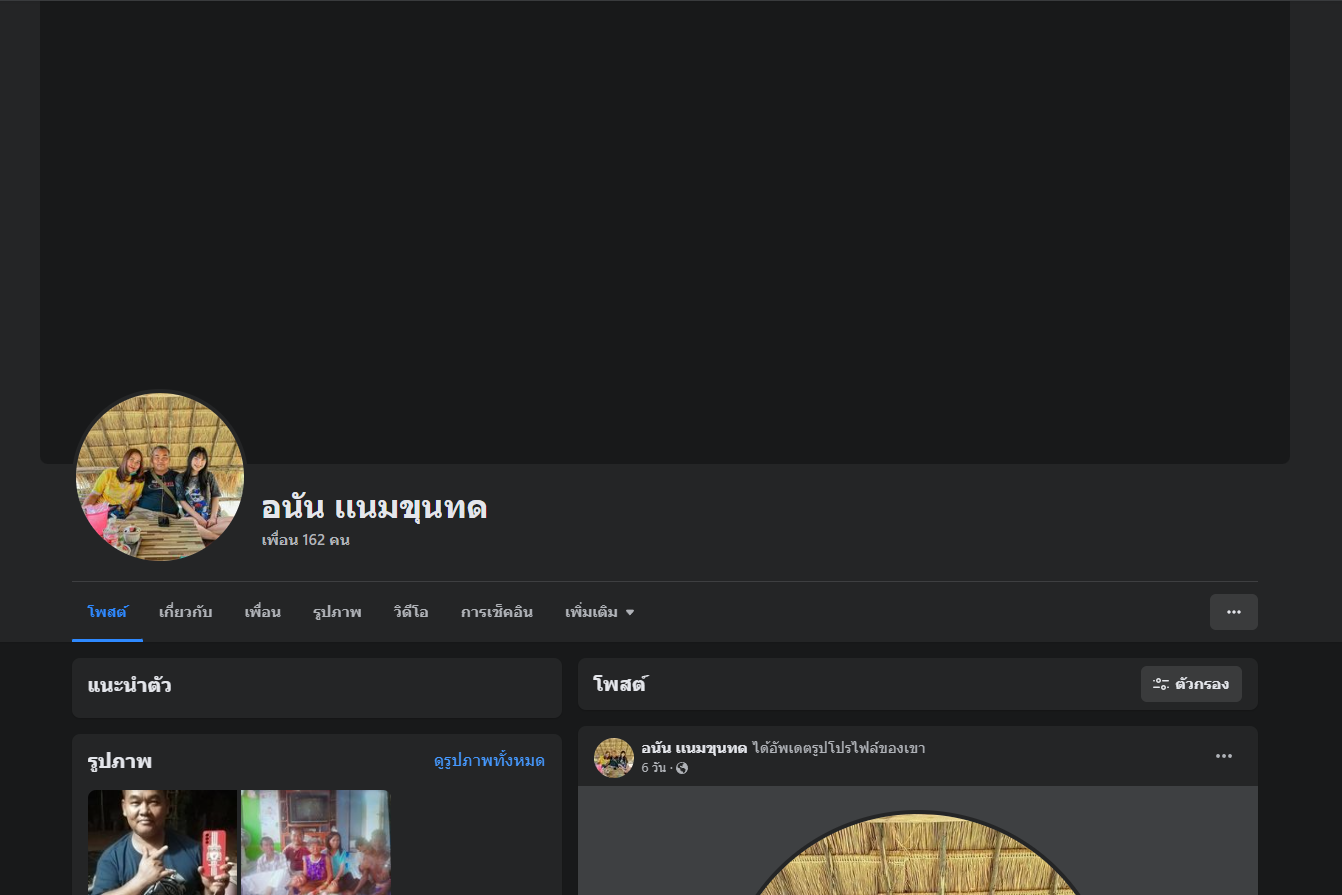Click the โพสต์ heading beside ตัวกรอง
Screen dimensions: 1342x895
tap(620, 685)
